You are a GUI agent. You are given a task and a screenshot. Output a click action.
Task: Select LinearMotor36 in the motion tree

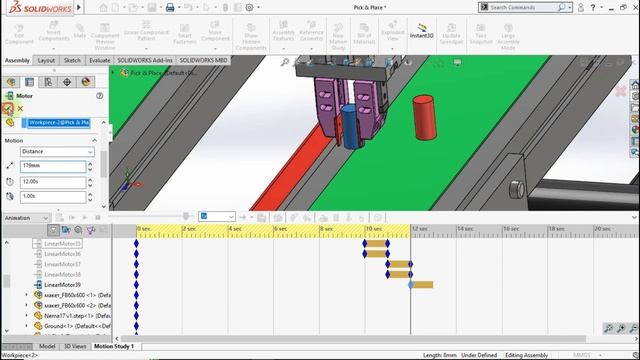pos(62,254)
